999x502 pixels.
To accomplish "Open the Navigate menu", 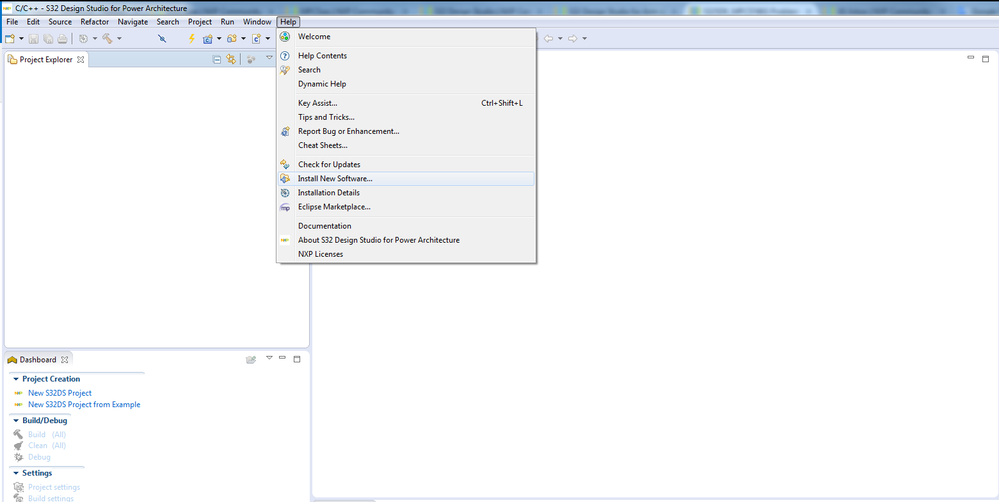I will click(x=133, y=22).
